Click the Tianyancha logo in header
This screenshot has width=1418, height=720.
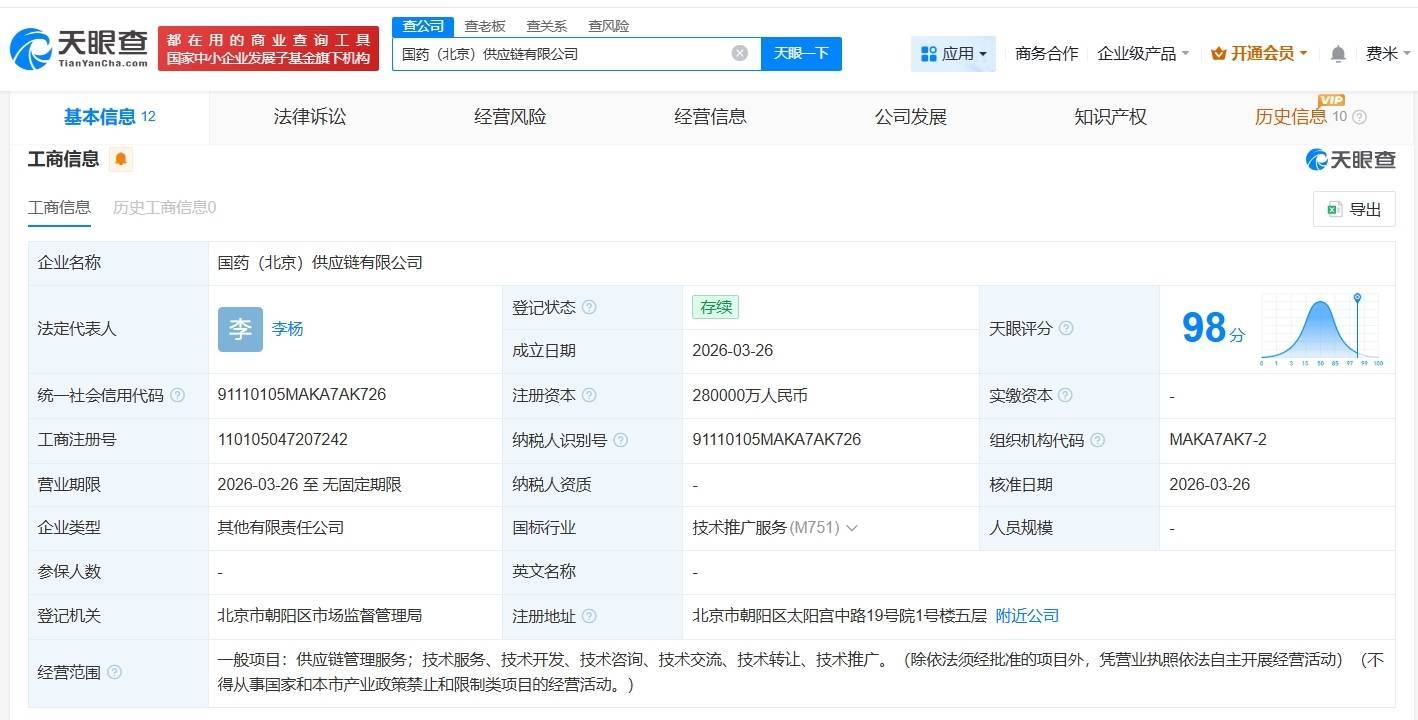point(78,48)
